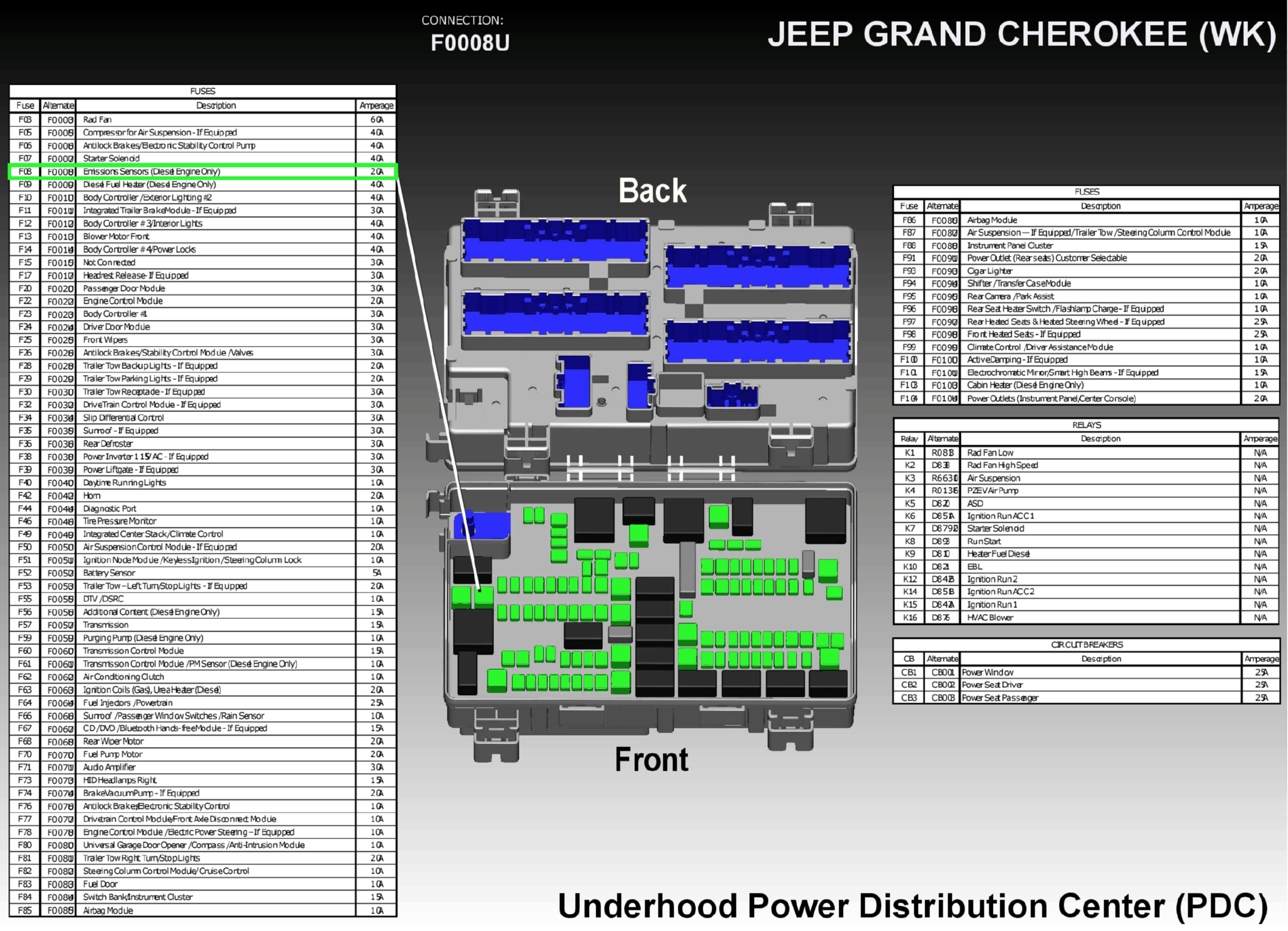Select the "Horn" fuse description
The height and width of the screenshot is (931, 1288).
[x=92, y=496]
